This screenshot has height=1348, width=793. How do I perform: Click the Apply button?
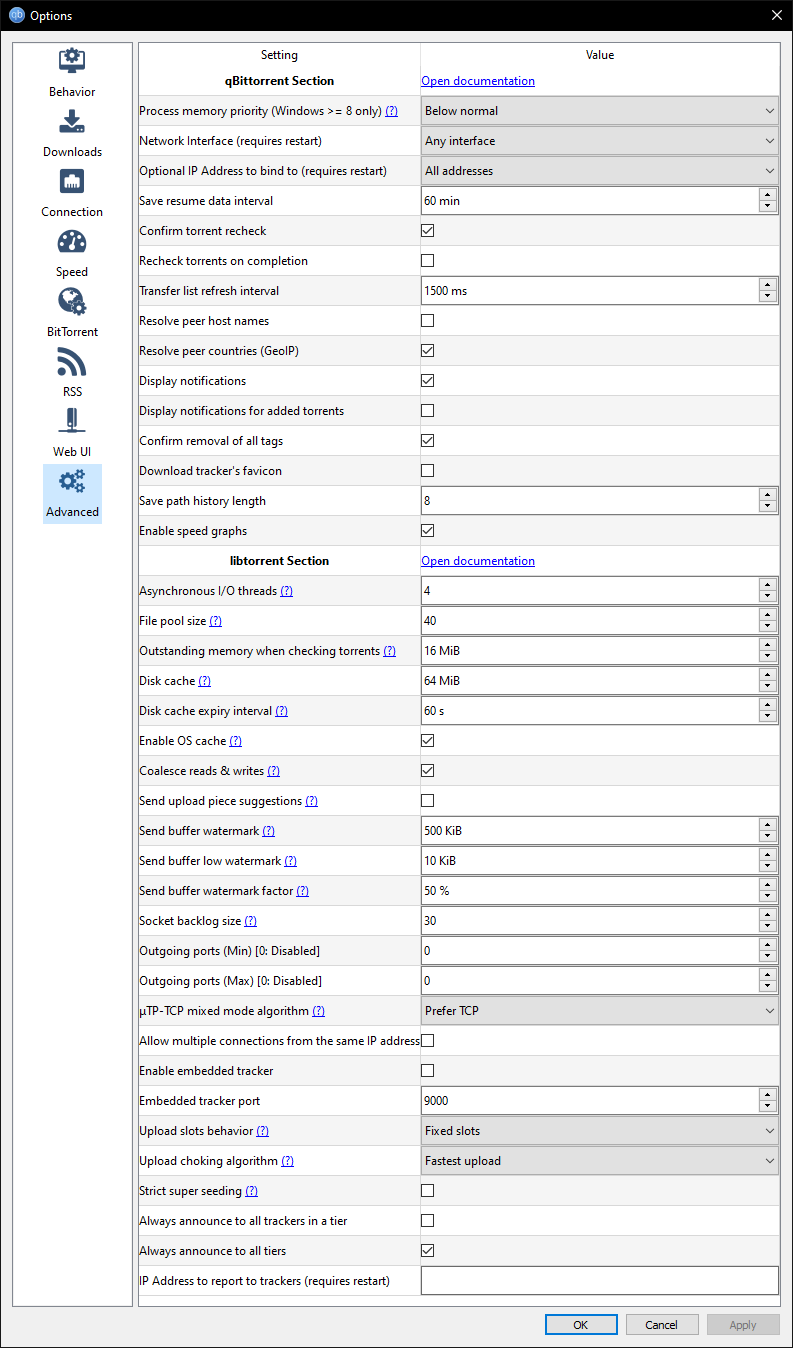[743, 1324]
